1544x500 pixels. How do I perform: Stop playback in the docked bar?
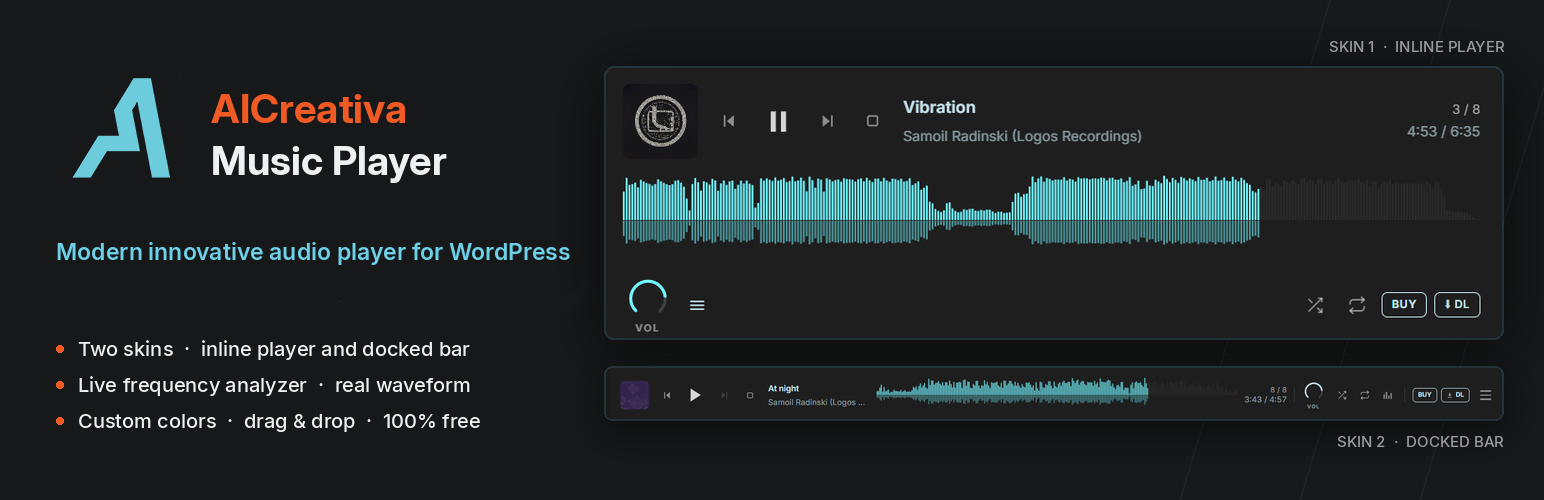click(750, 395)
